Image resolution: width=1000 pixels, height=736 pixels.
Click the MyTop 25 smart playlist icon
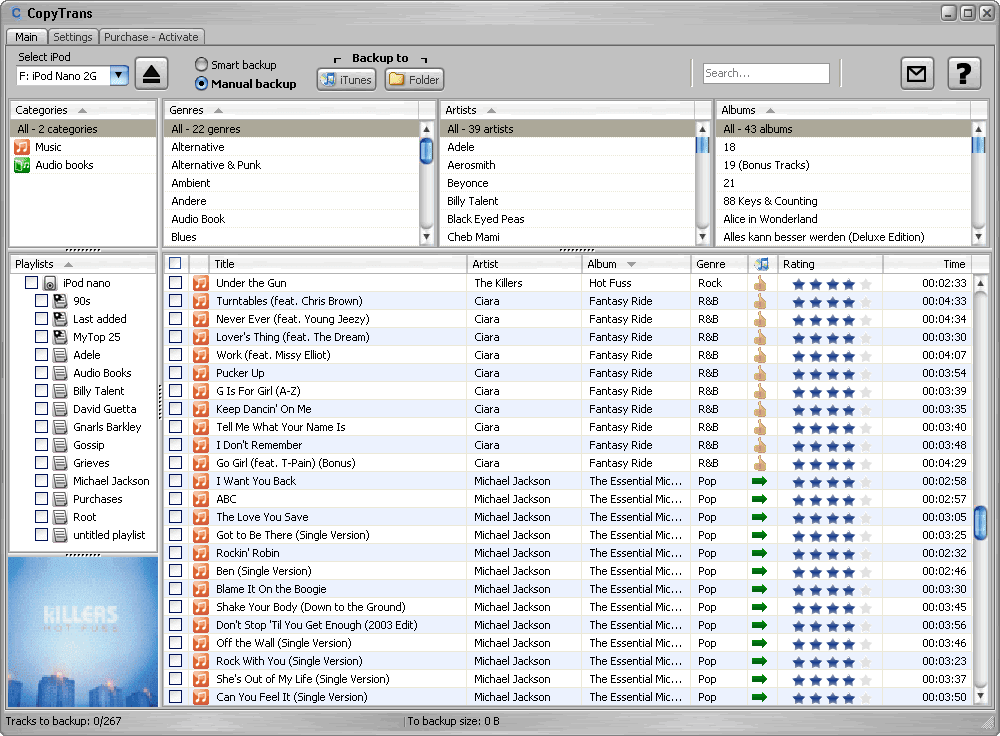click(x=61, y=337)
